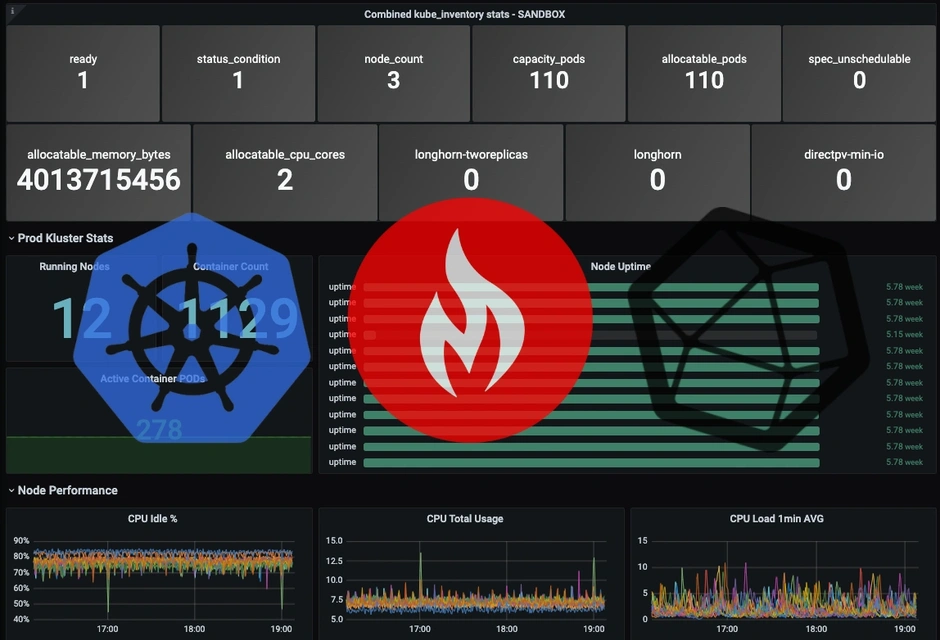
Task: Open the CPU Idle % panel title menu
Action: 152,519
